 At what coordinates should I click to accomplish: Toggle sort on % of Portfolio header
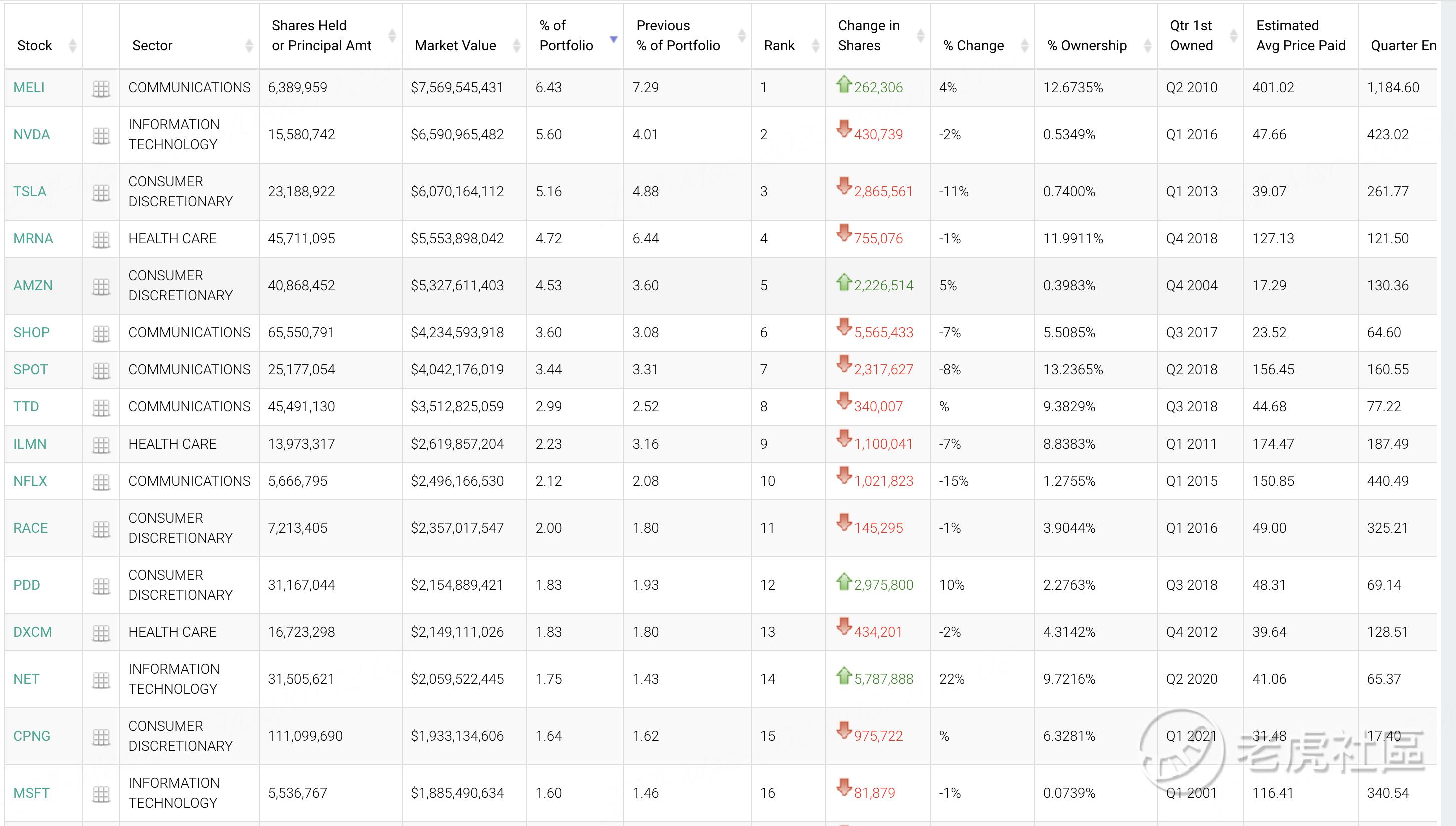coord(566,35)
